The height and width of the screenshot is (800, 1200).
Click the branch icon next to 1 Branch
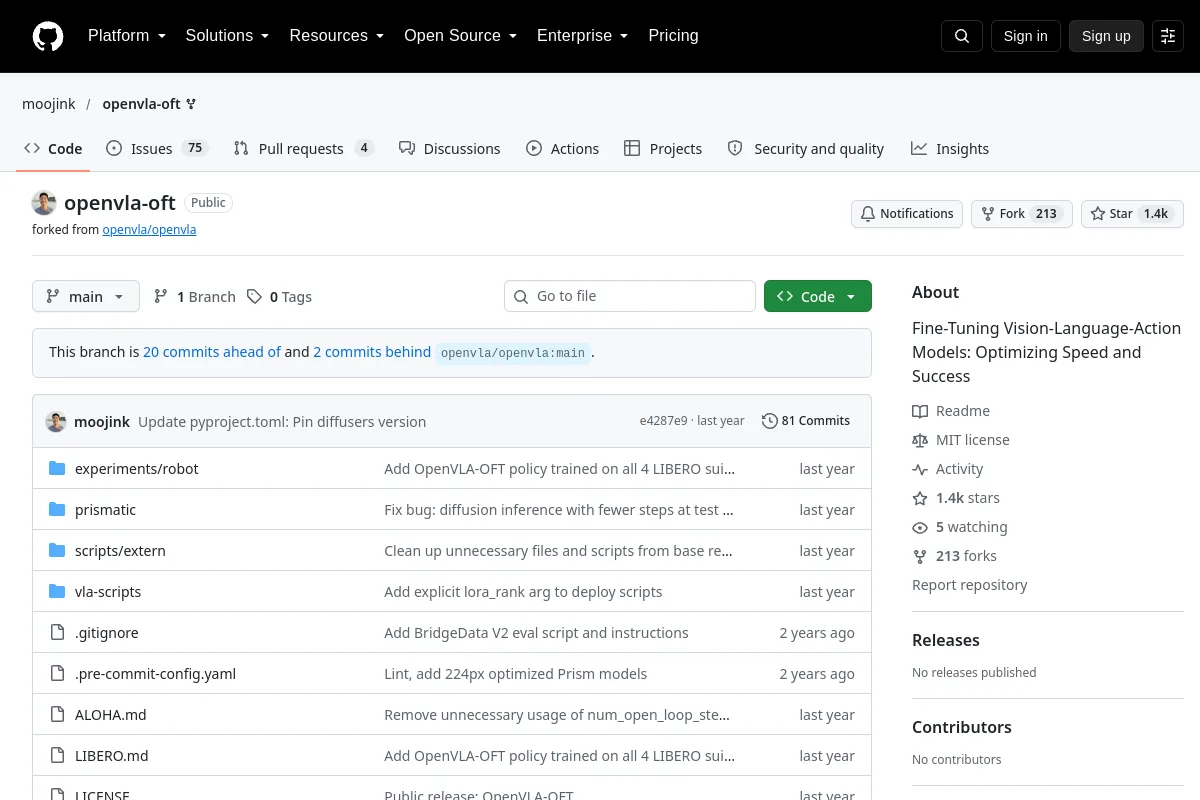161,296
